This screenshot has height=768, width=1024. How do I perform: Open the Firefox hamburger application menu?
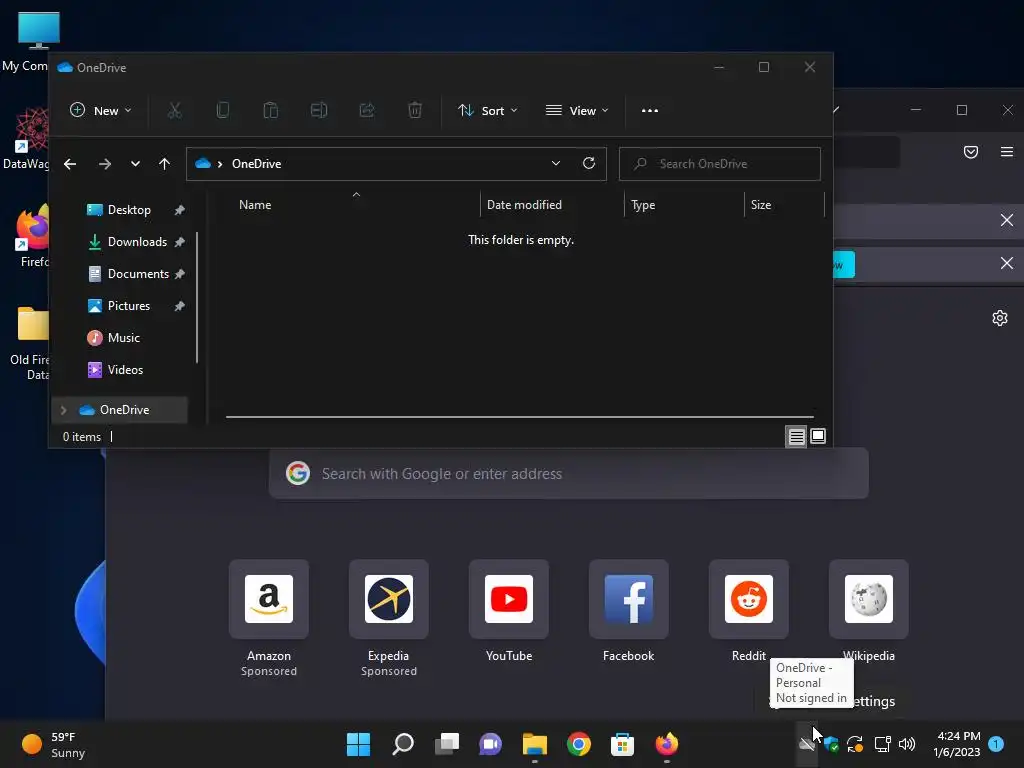coord(1006,152)
